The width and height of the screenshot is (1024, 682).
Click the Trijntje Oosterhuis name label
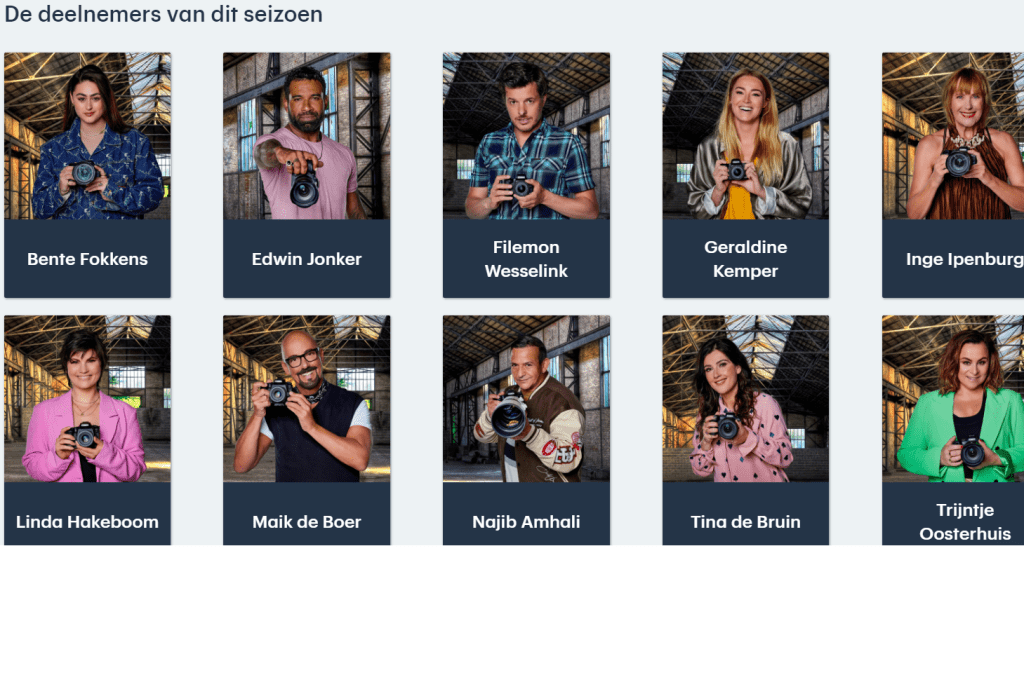point(965,522)
